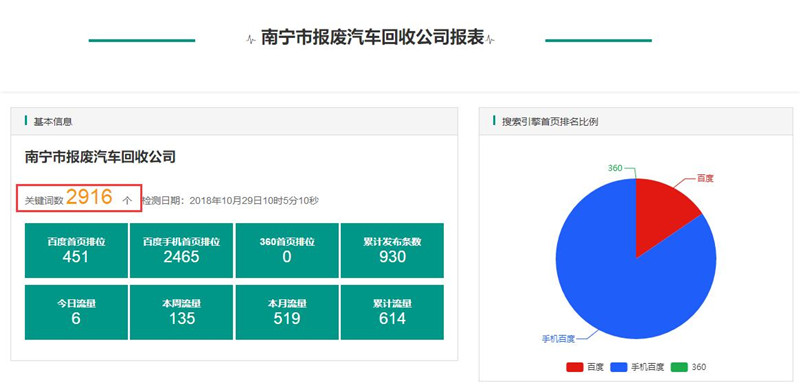The image size is (800, 389).
Task: Select the 360首页排位 0 tile
Action: click(x=287, y=250)
